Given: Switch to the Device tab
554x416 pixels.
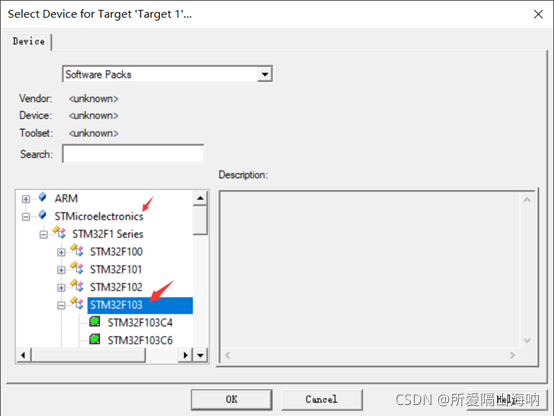Looking at the screenshot, I should (x=29, y=41).
